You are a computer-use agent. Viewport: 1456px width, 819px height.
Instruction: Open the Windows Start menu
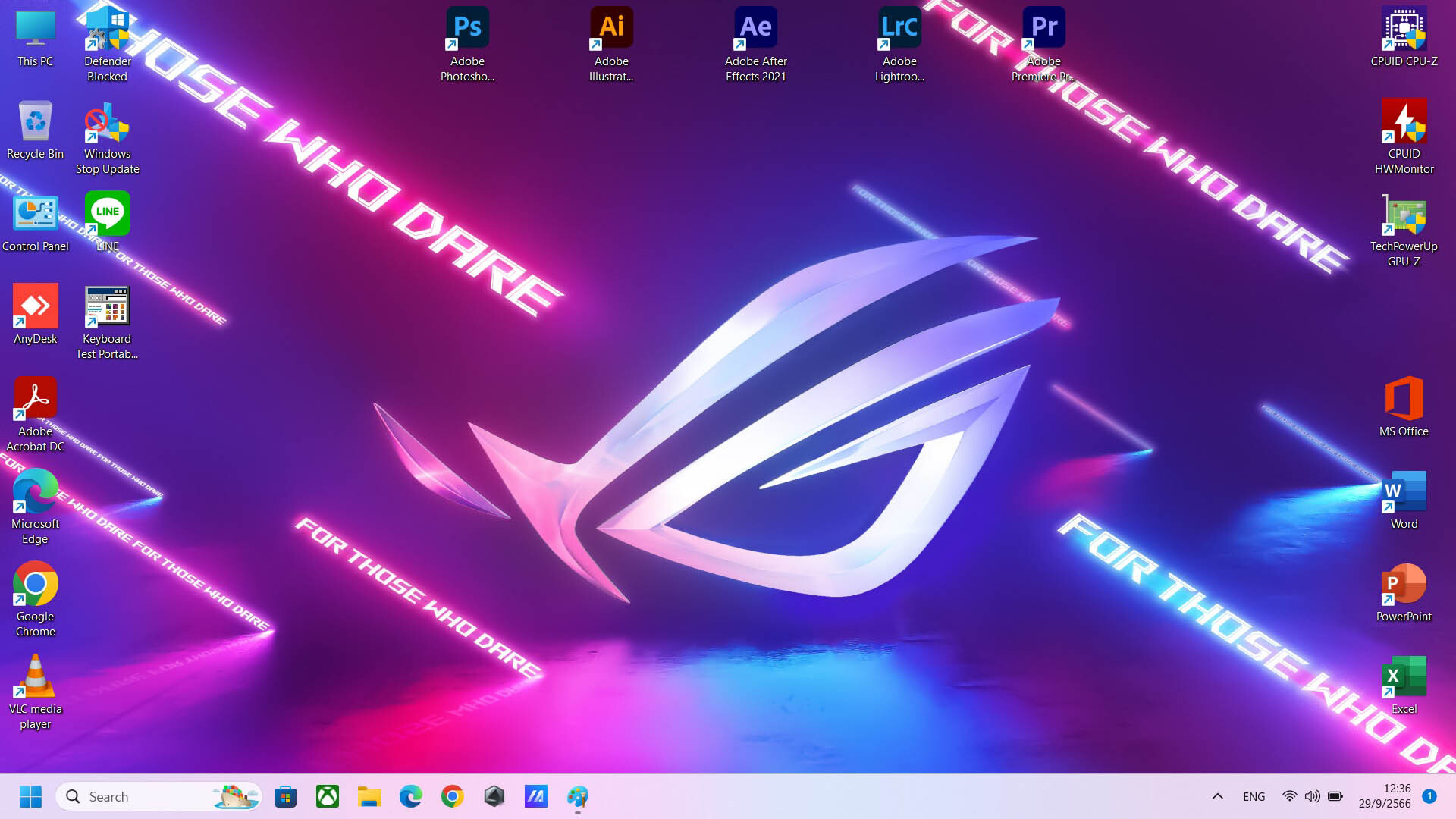click(x=30, y=796)
